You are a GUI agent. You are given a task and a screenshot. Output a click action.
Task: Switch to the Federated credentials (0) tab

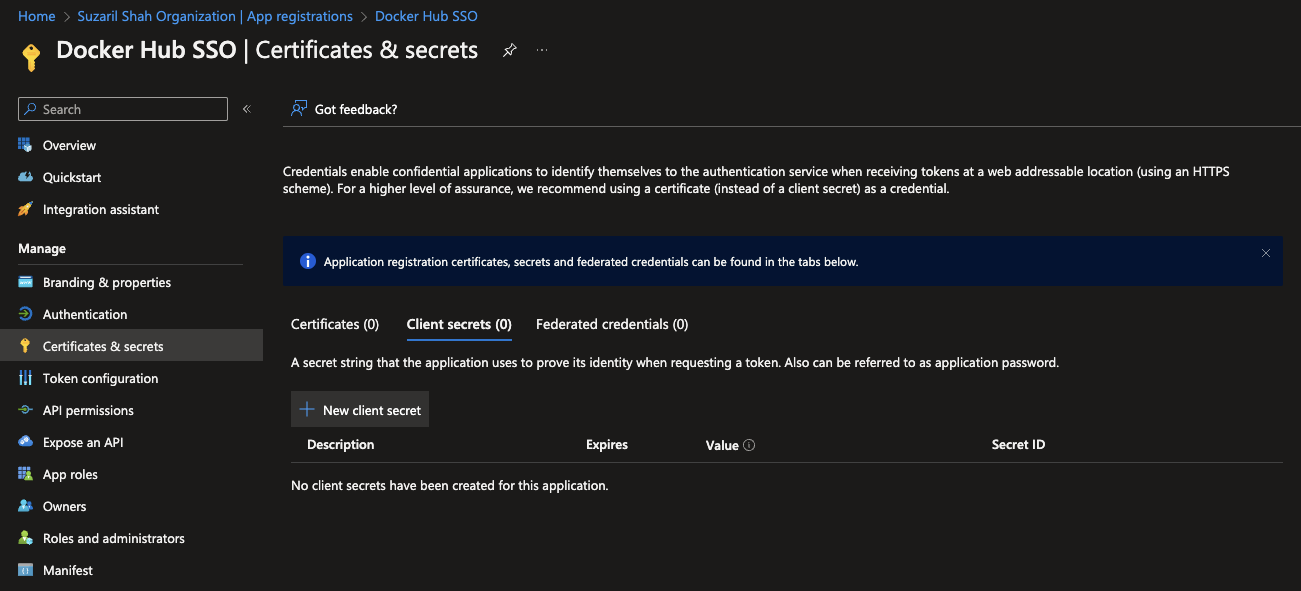612,324
